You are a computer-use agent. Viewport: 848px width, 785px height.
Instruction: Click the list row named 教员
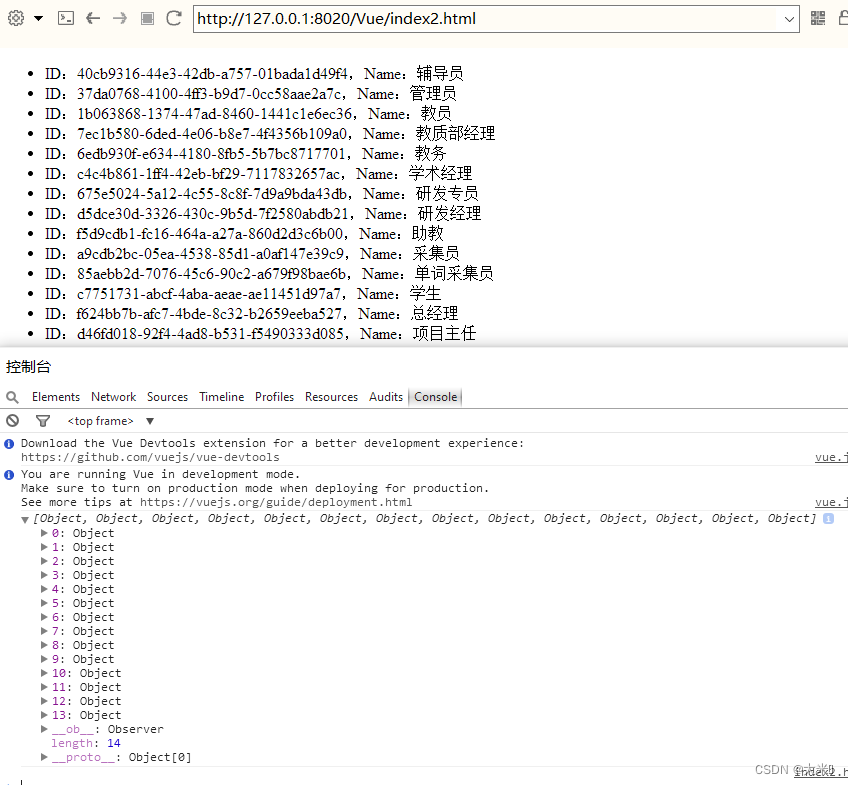248,114
